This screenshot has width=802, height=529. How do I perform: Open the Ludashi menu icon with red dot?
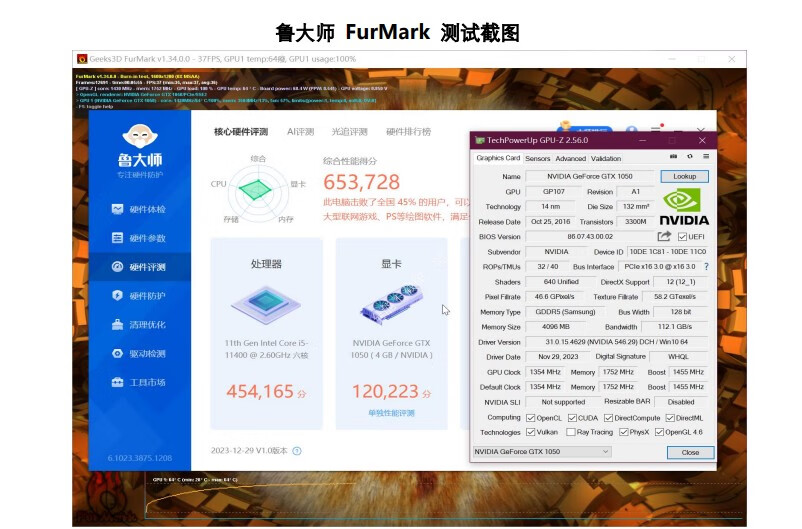coord(657,128)
